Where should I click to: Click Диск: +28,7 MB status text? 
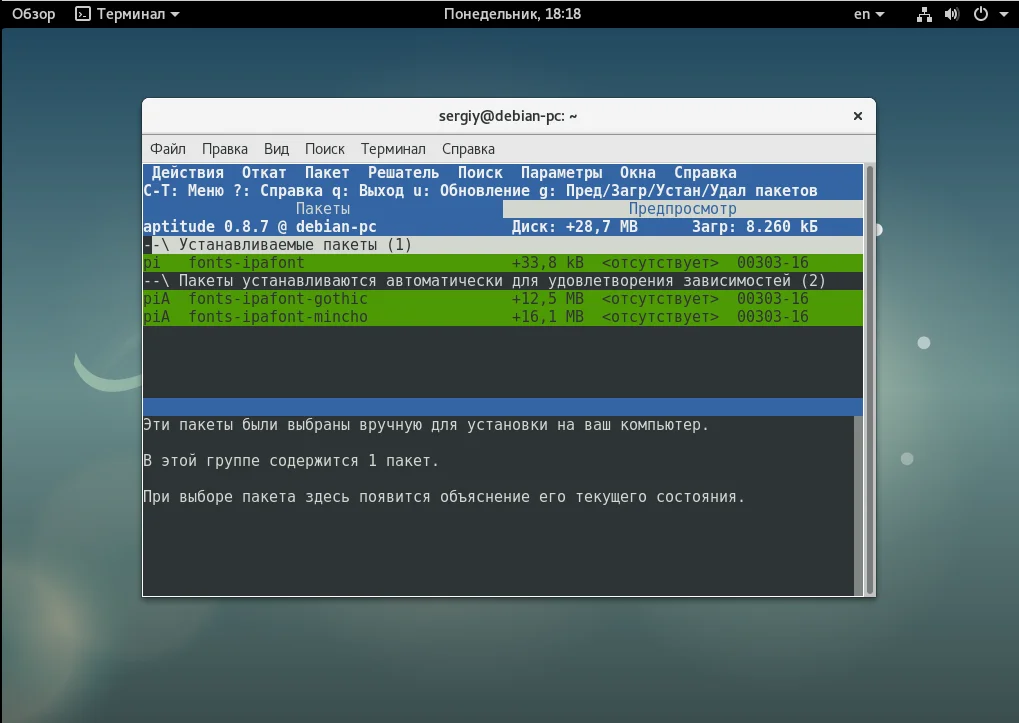click(574, 227)
